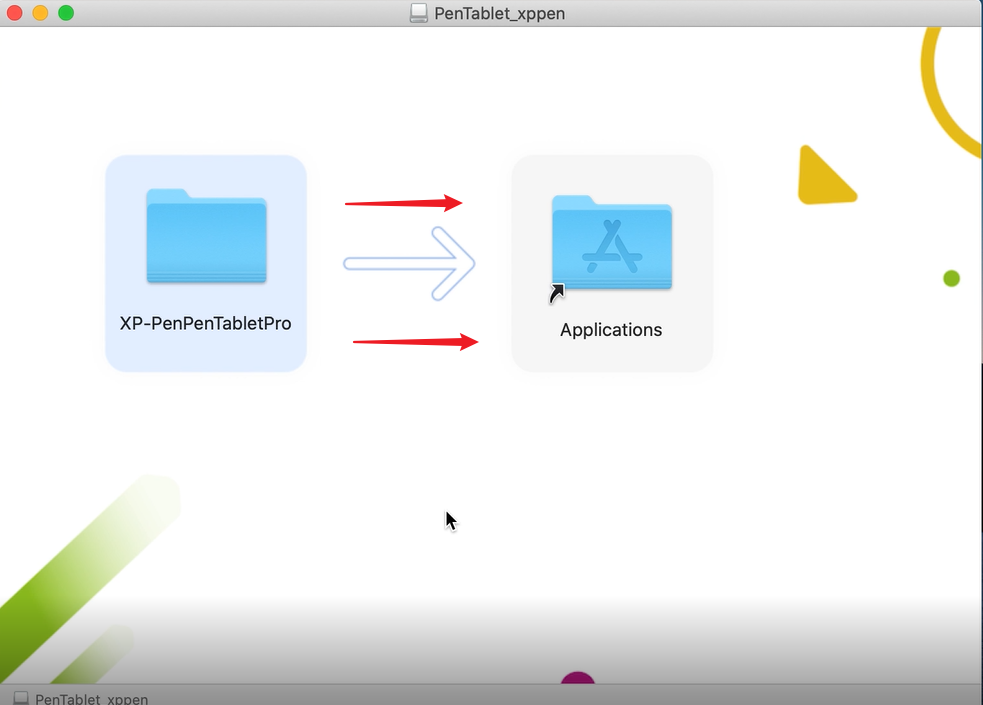Viewport: 983px width, 705px height.
Task: Click the PenTablet_xppen window title text
Action: [x=500, y=13]
